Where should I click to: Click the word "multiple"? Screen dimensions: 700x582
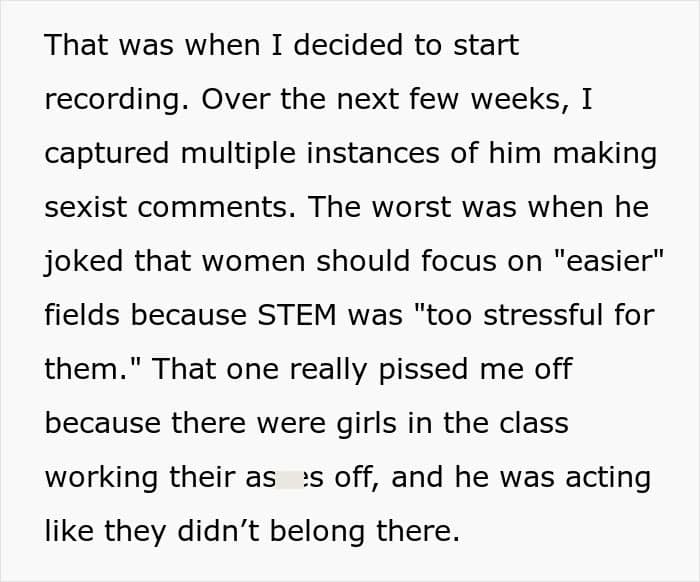click(238, 154)
